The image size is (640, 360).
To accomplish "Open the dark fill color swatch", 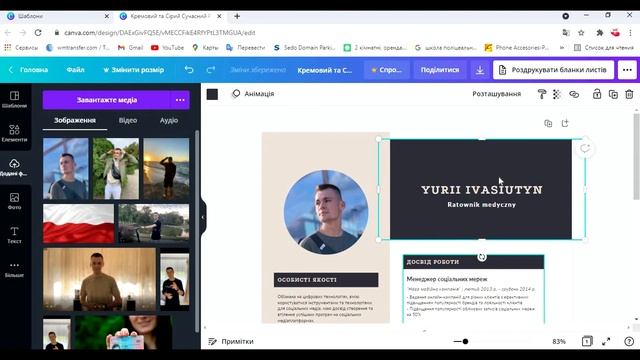I will point(212,94).
